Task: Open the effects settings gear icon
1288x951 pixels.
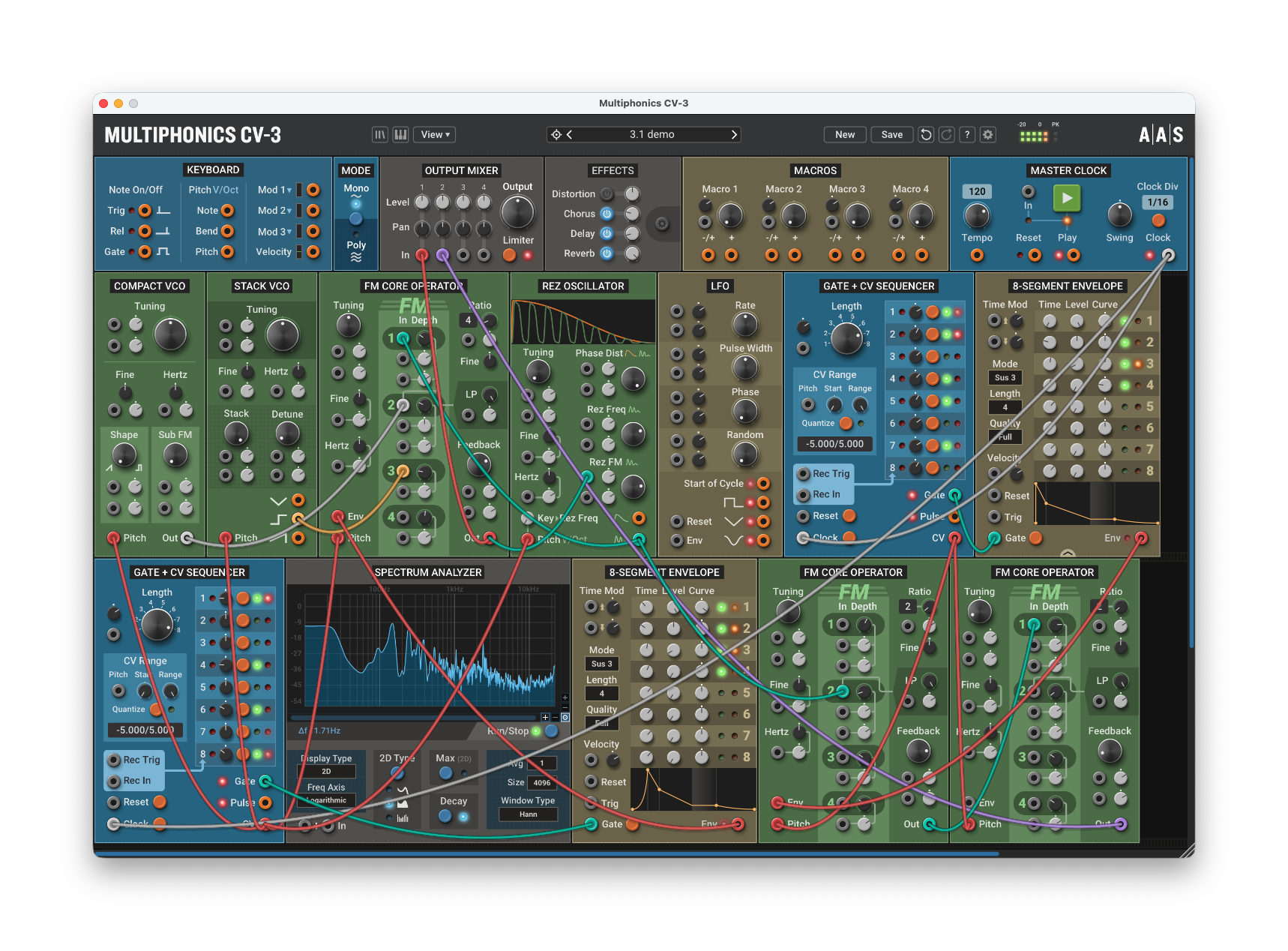Action: point(661,223)
